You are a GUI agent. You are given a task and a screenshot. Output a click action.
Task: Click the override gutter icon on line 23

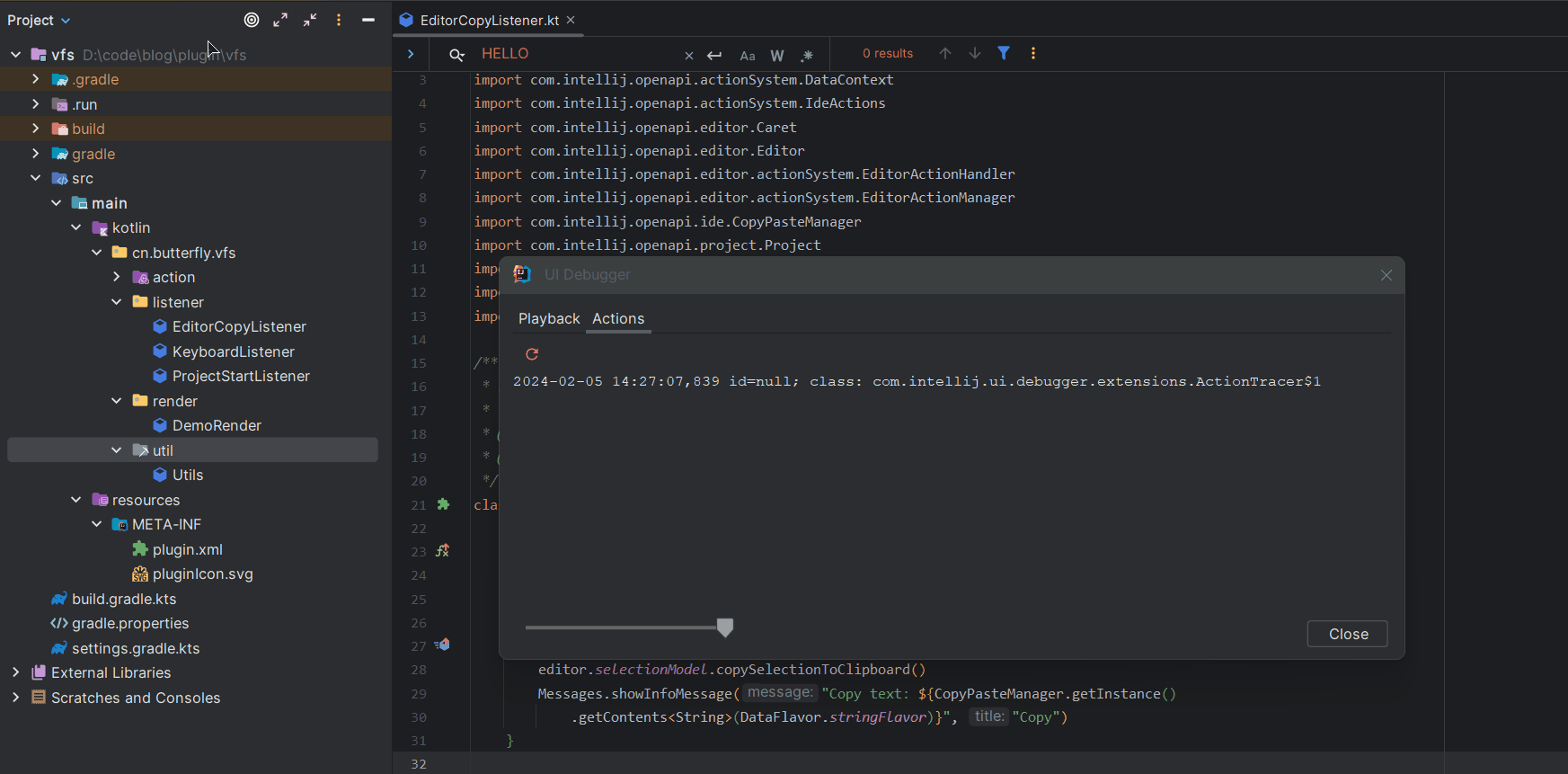(443, 551)
